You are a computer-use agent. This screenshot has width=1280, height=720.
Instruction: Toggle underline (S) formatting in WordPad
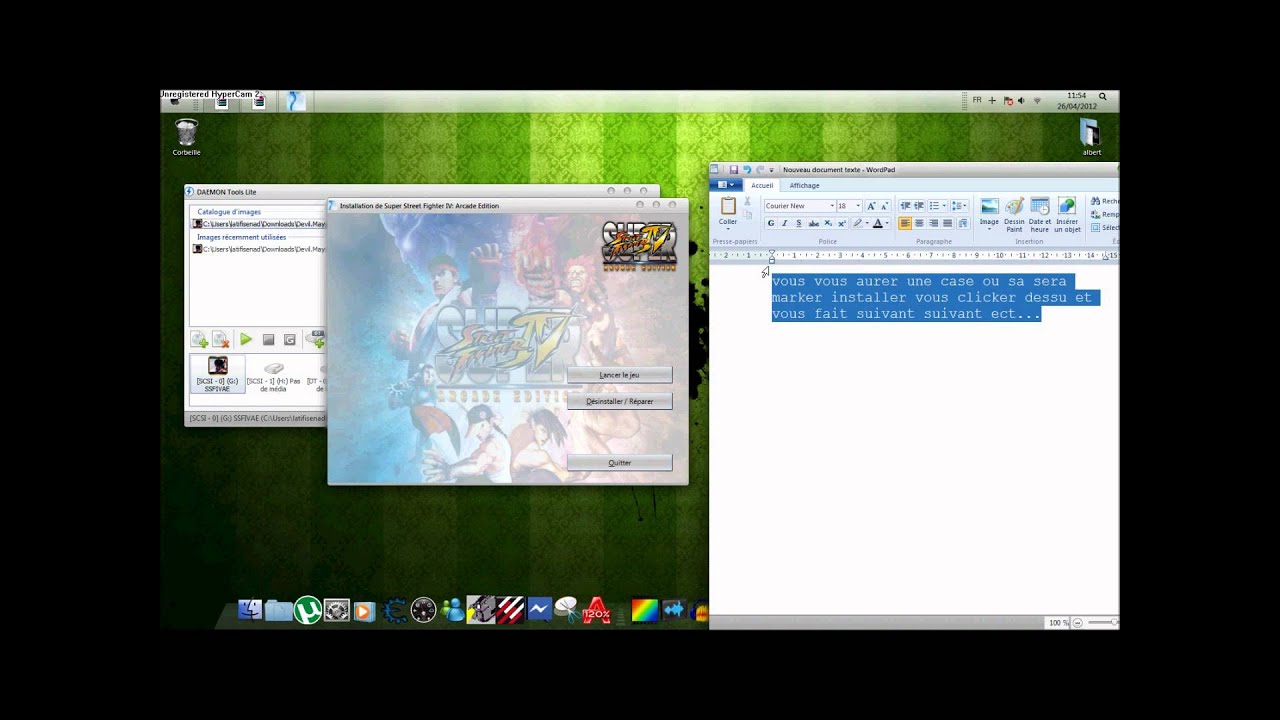[799, 223]
